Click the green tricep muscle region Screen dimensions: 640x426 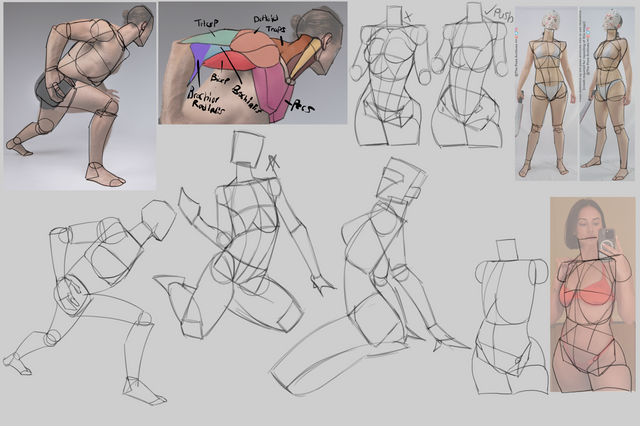[x=209, y=37]
